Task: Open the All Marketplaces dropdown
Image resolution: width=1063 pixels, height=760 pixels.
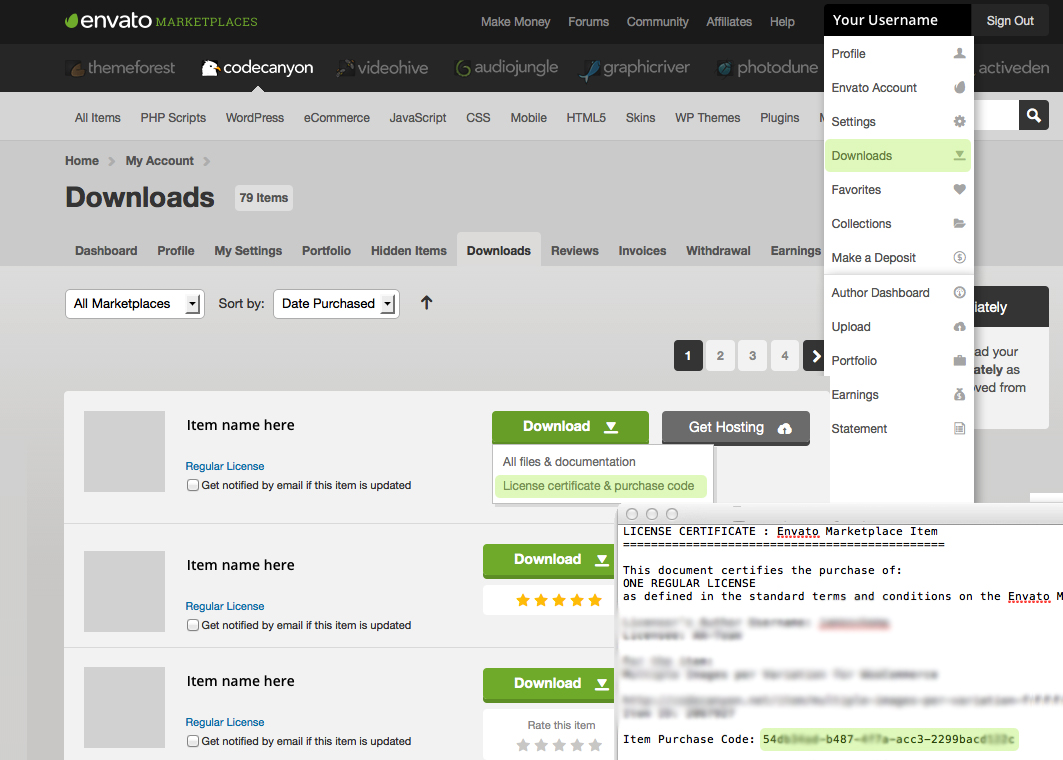Action: pos(134,304)
